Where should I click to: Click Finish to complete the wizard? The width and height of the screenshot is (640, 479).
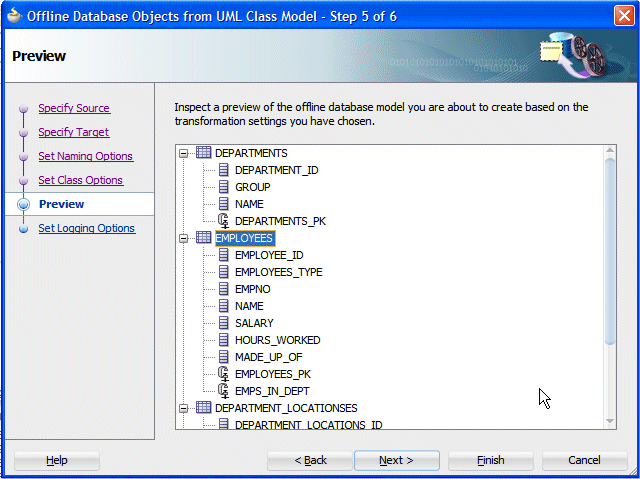coord(491,460)
